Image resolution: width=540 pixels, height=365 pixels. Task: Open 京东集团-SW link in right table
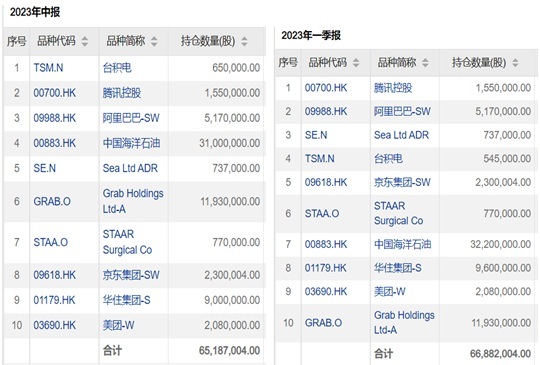(x=402, y=182)
